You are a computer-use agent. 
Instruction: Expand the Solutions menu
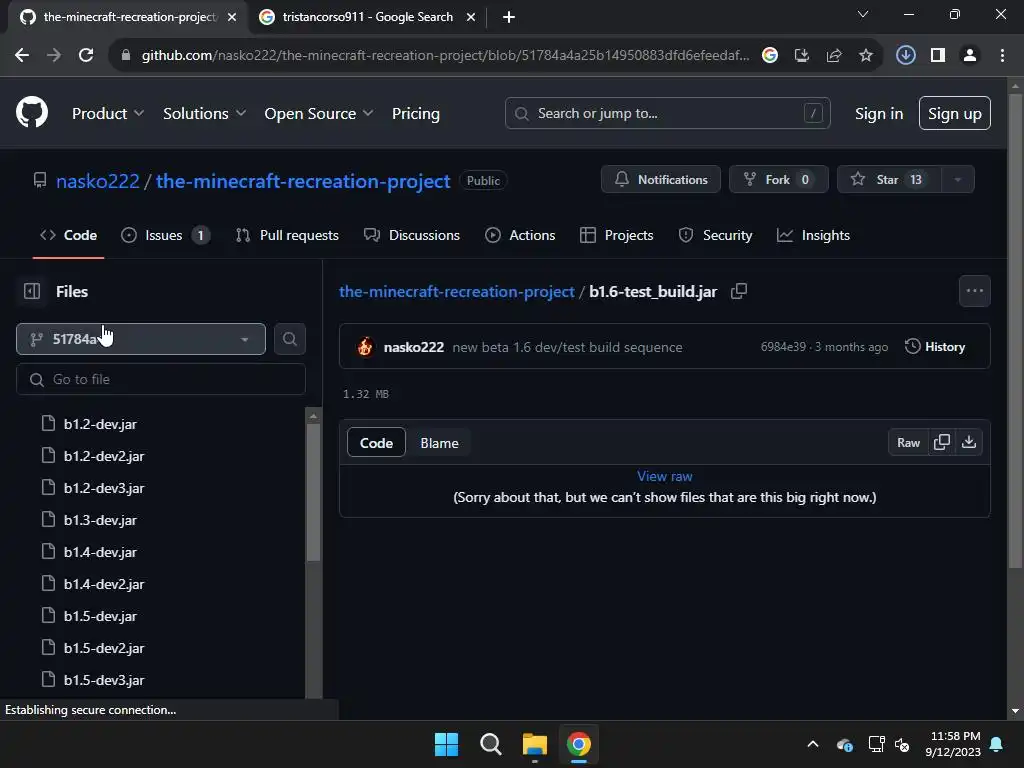point(204,113)
